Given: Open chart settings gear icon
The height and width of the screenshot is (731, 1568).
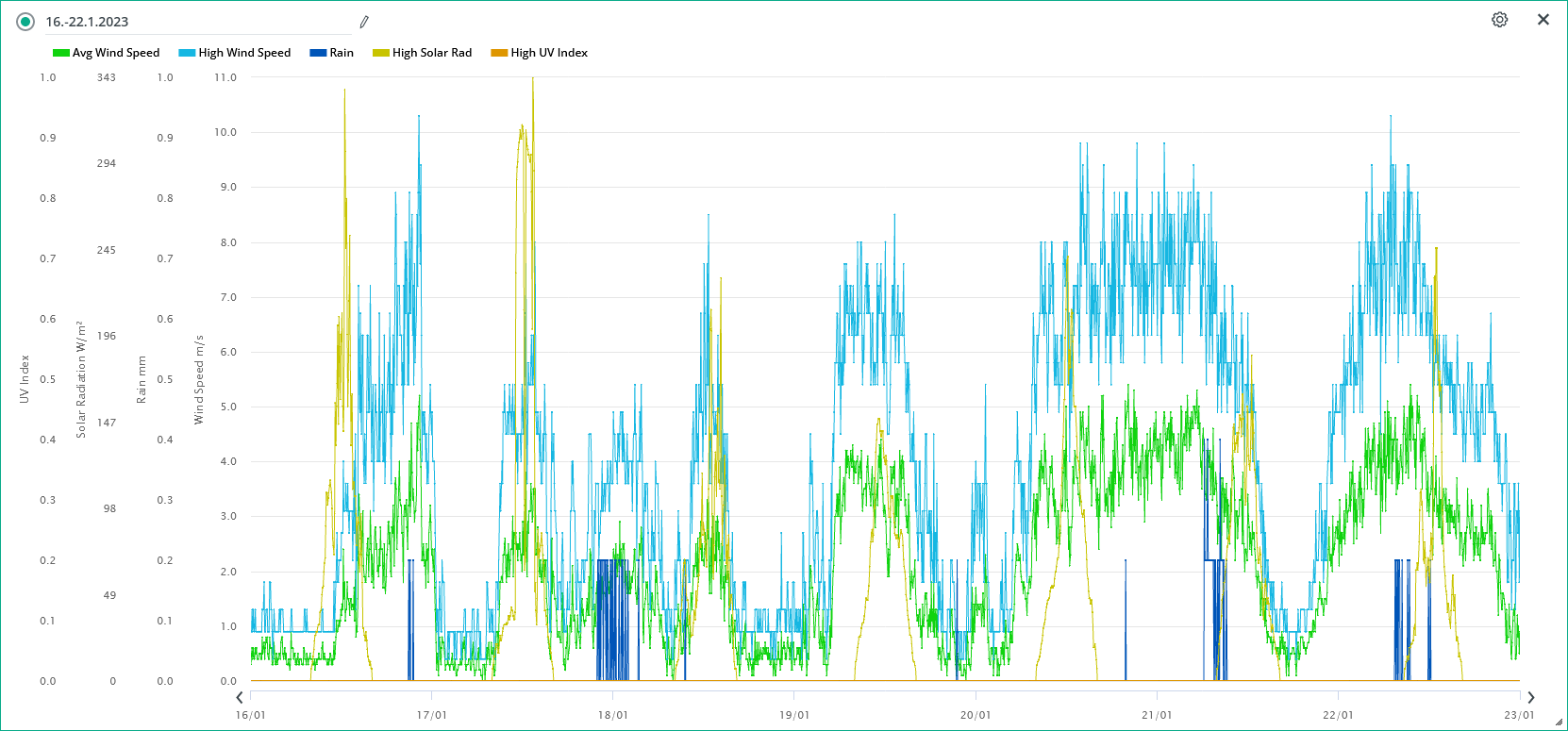Looking at the screenshot, I should coord(1499,20).
